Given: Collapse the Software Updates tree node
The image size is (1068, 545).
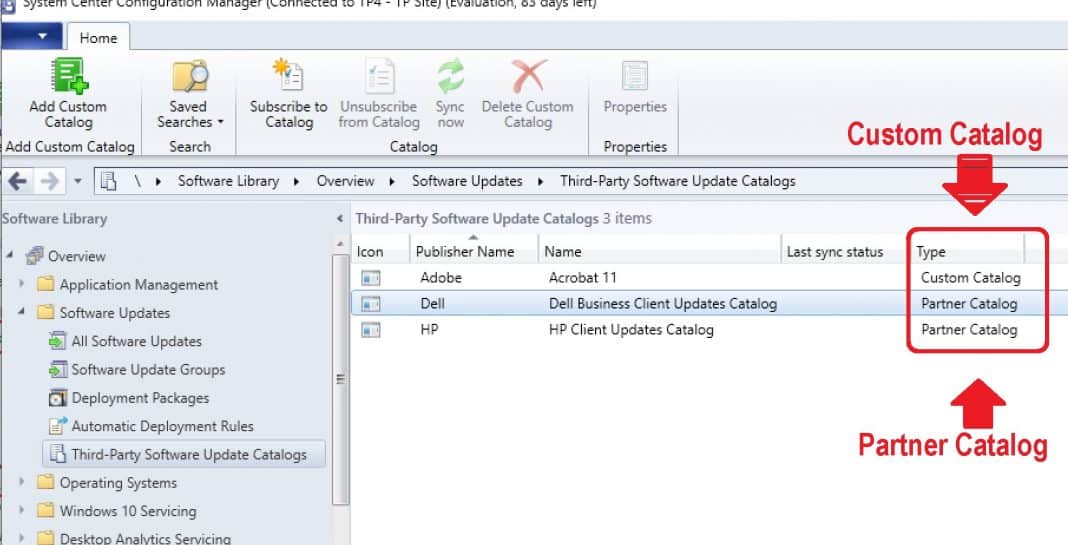Looking at the screenshot, I should [21, 312].
